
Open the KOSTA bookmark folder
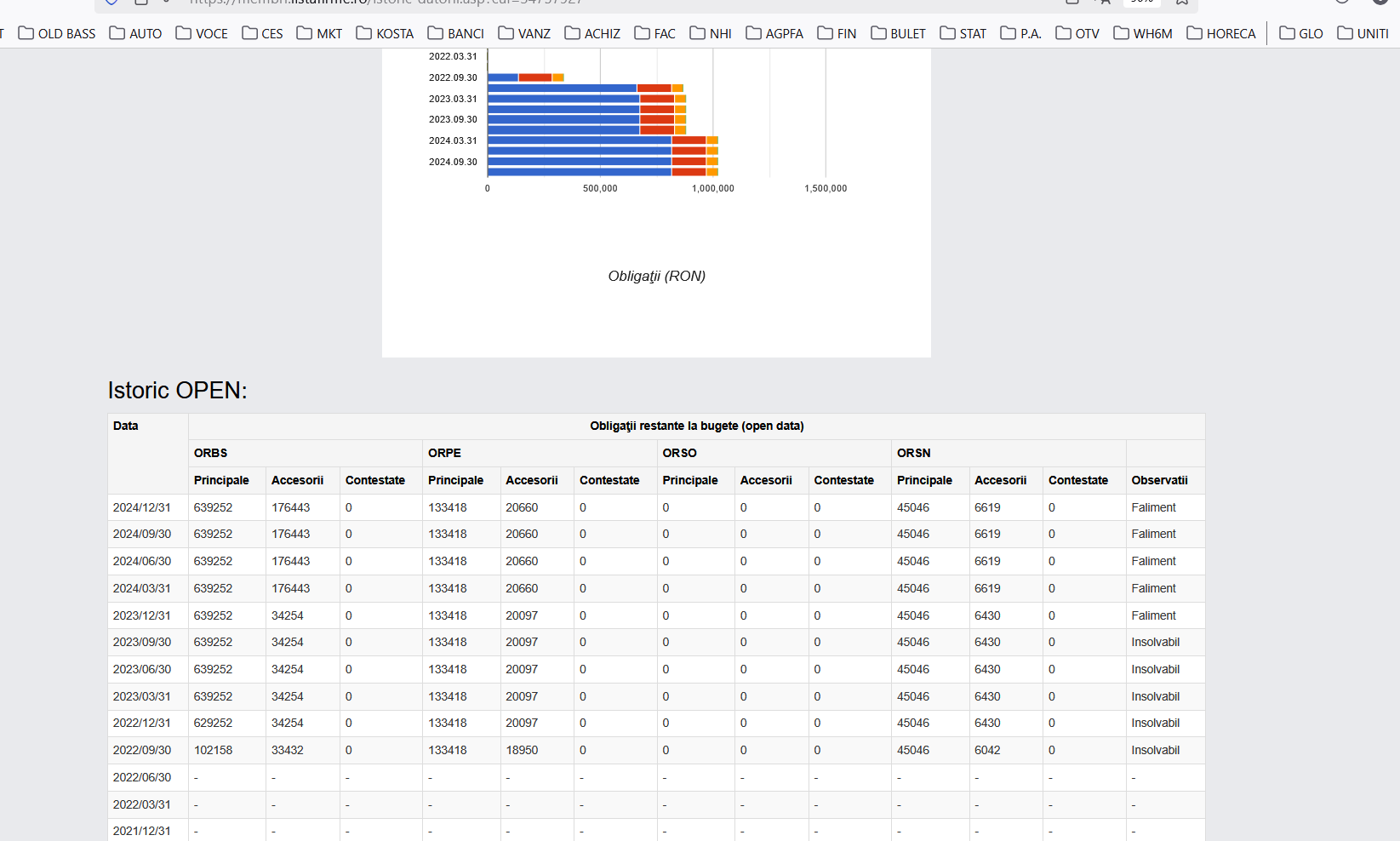(385, 33)
